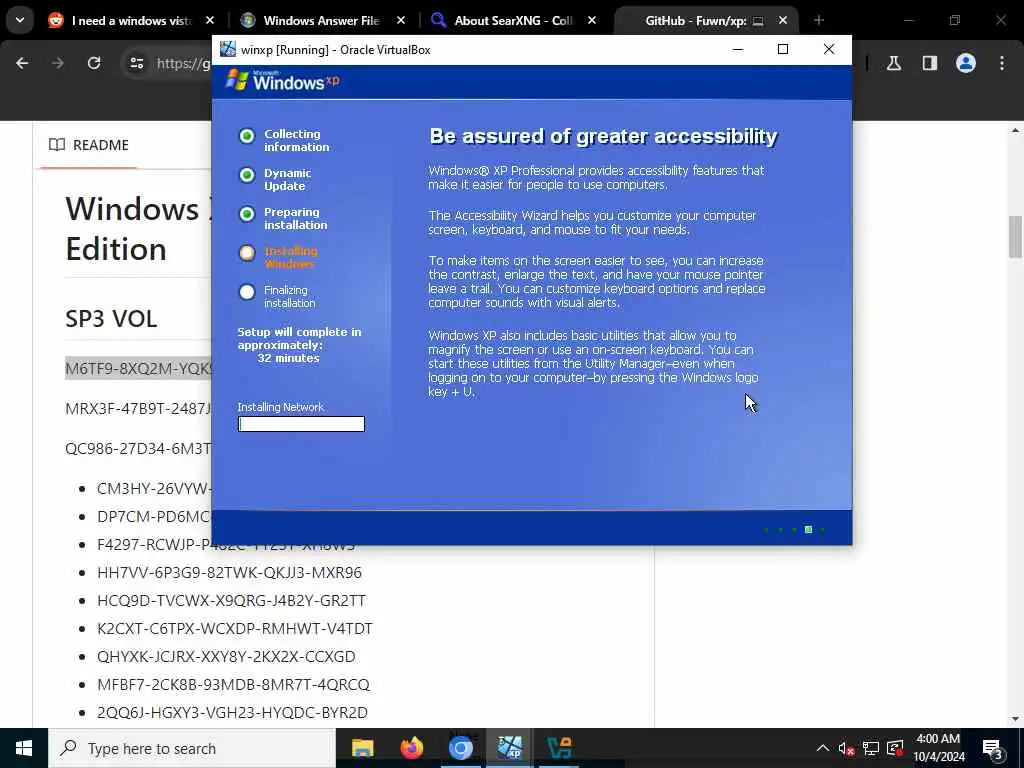Click the HH7VV-6P3G9-82TWK-QKJJ3-MXR96 key
Screen dimensions: 1024x768
(x=229, y=573)
